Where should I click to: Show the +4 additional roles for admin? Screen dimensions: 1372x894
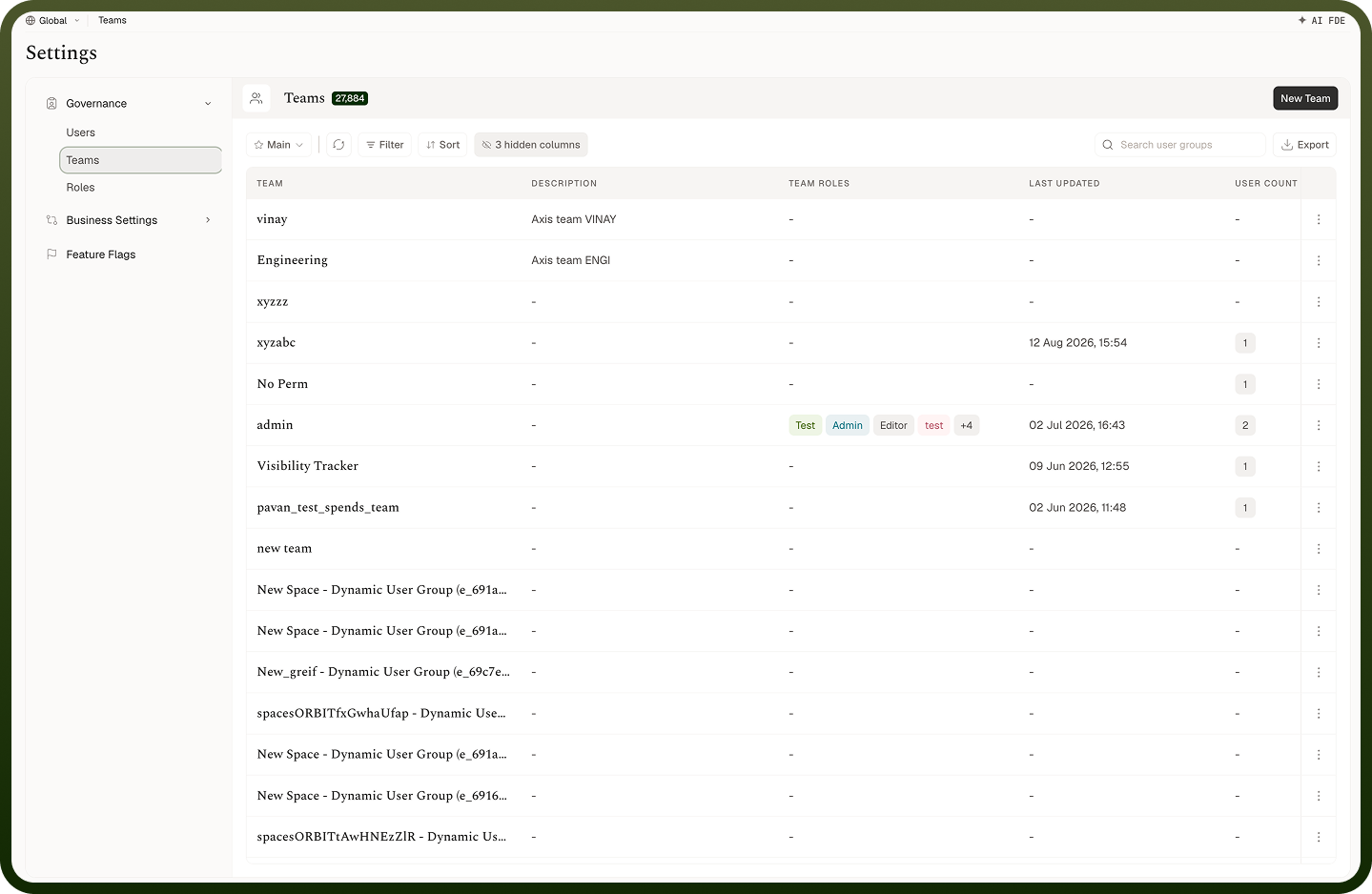click(967, 425)
